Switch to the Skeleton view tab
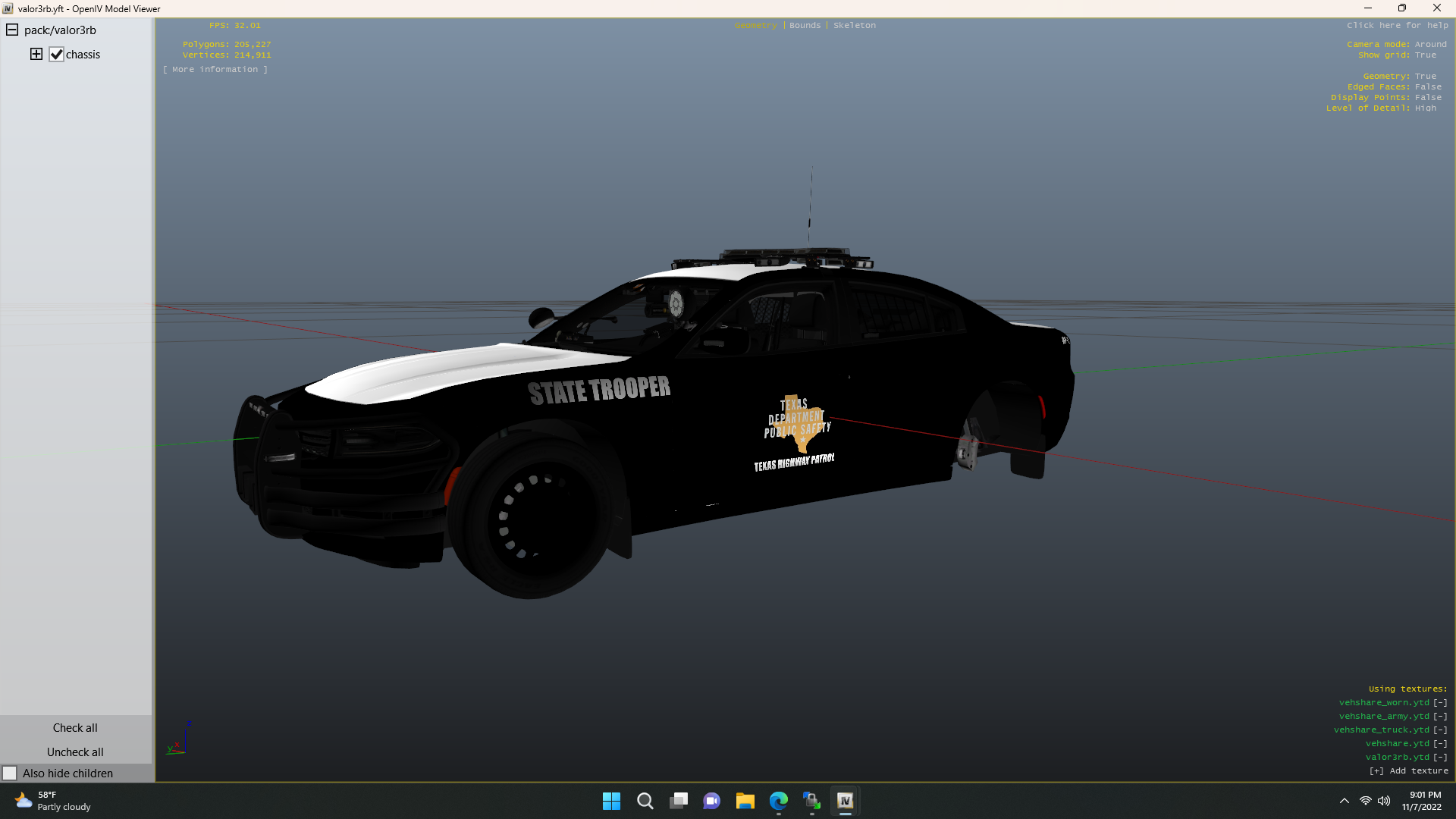The width and height of the screenshot is (1456, 819). coord(854,25)
